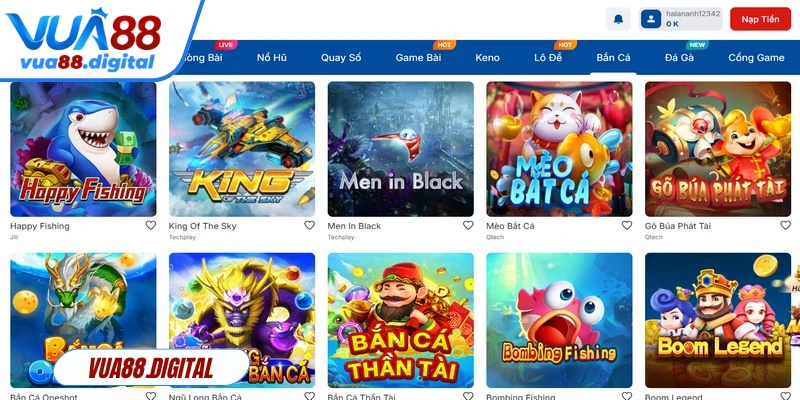
Task: Open the Cổng Game menu
Action: coord(756,58)
